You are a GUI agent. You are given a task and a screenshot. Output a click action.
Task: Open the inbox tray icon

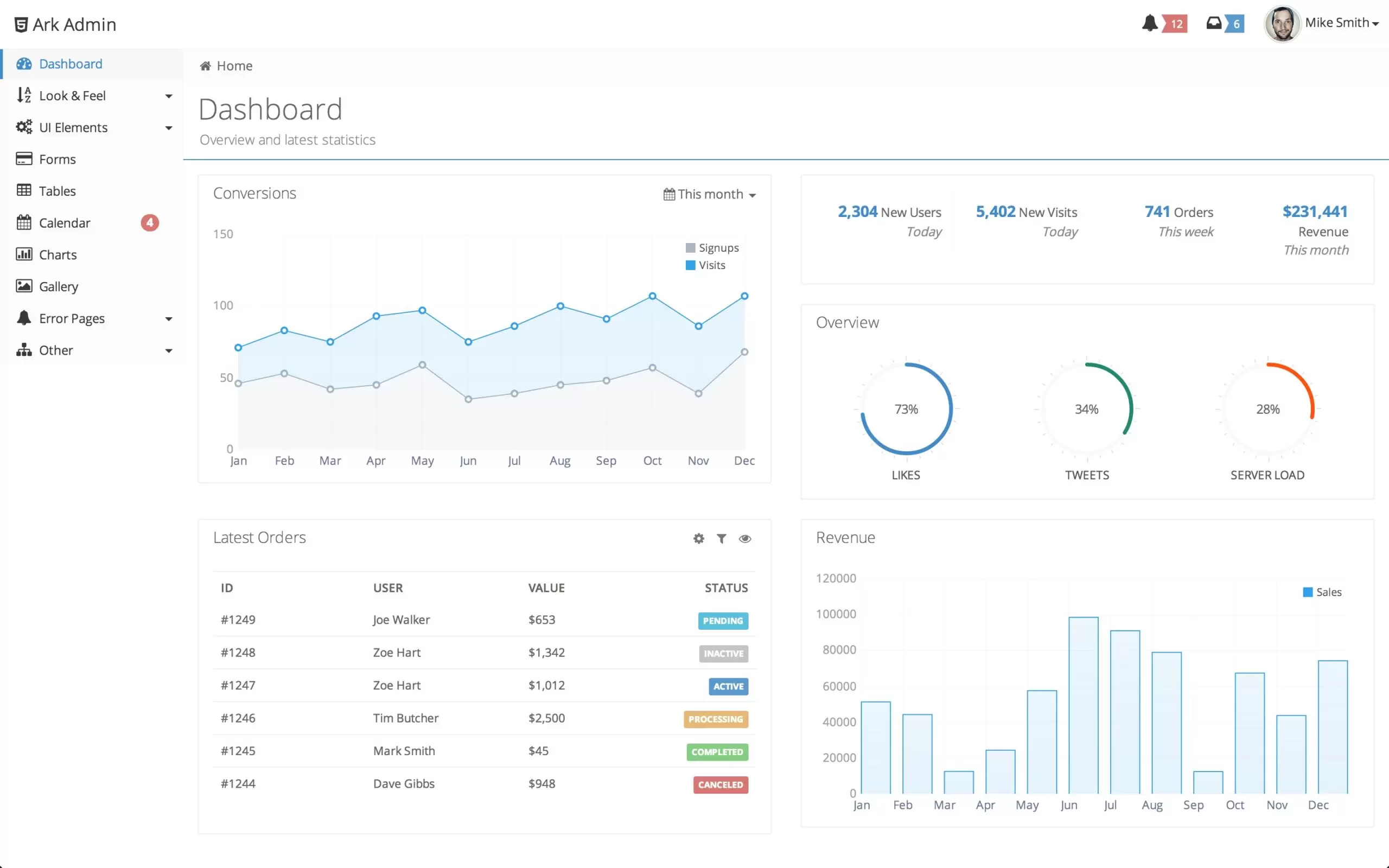coord(1213,23)
